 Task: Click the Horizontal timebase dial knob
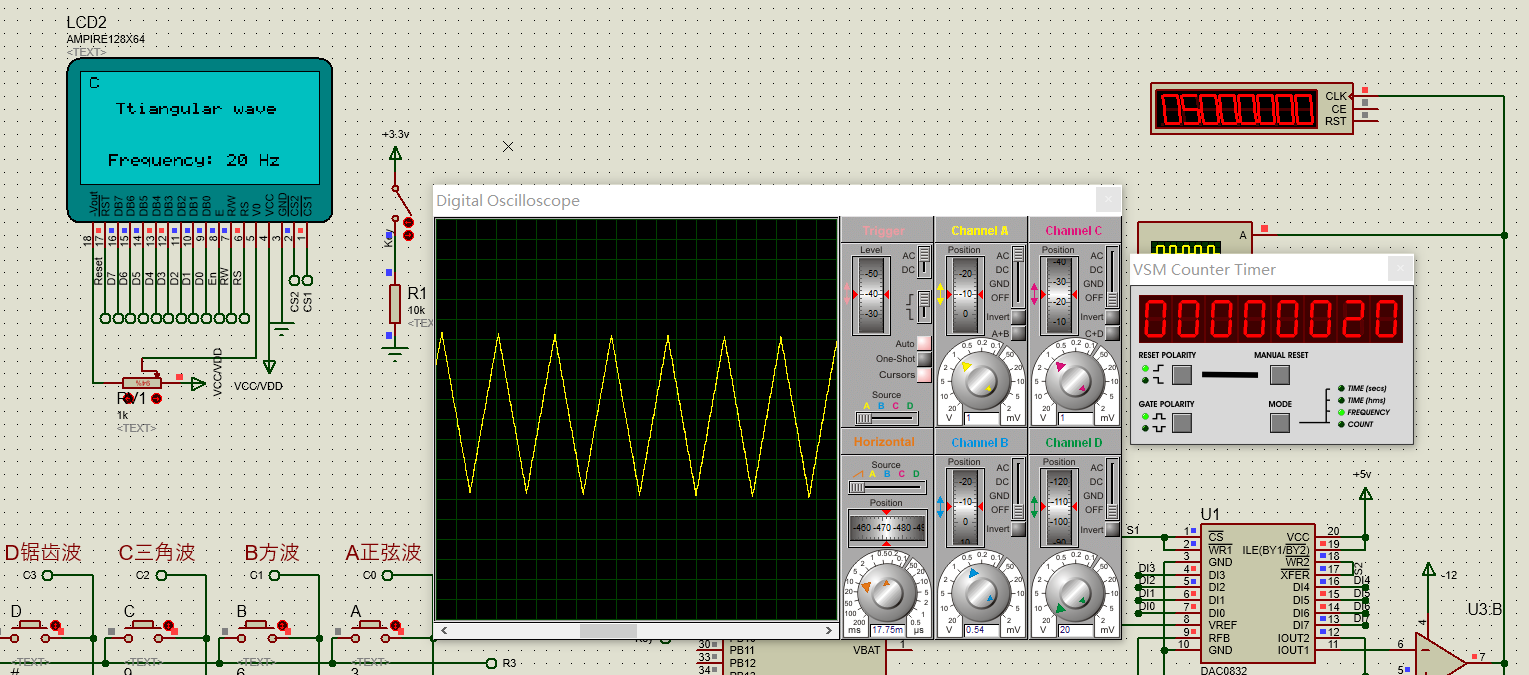tap(886, 594)
